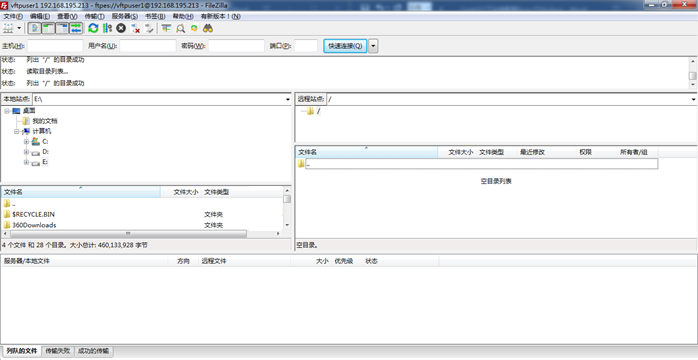Select 我的文档 in the local tree

tap(45, 121)
